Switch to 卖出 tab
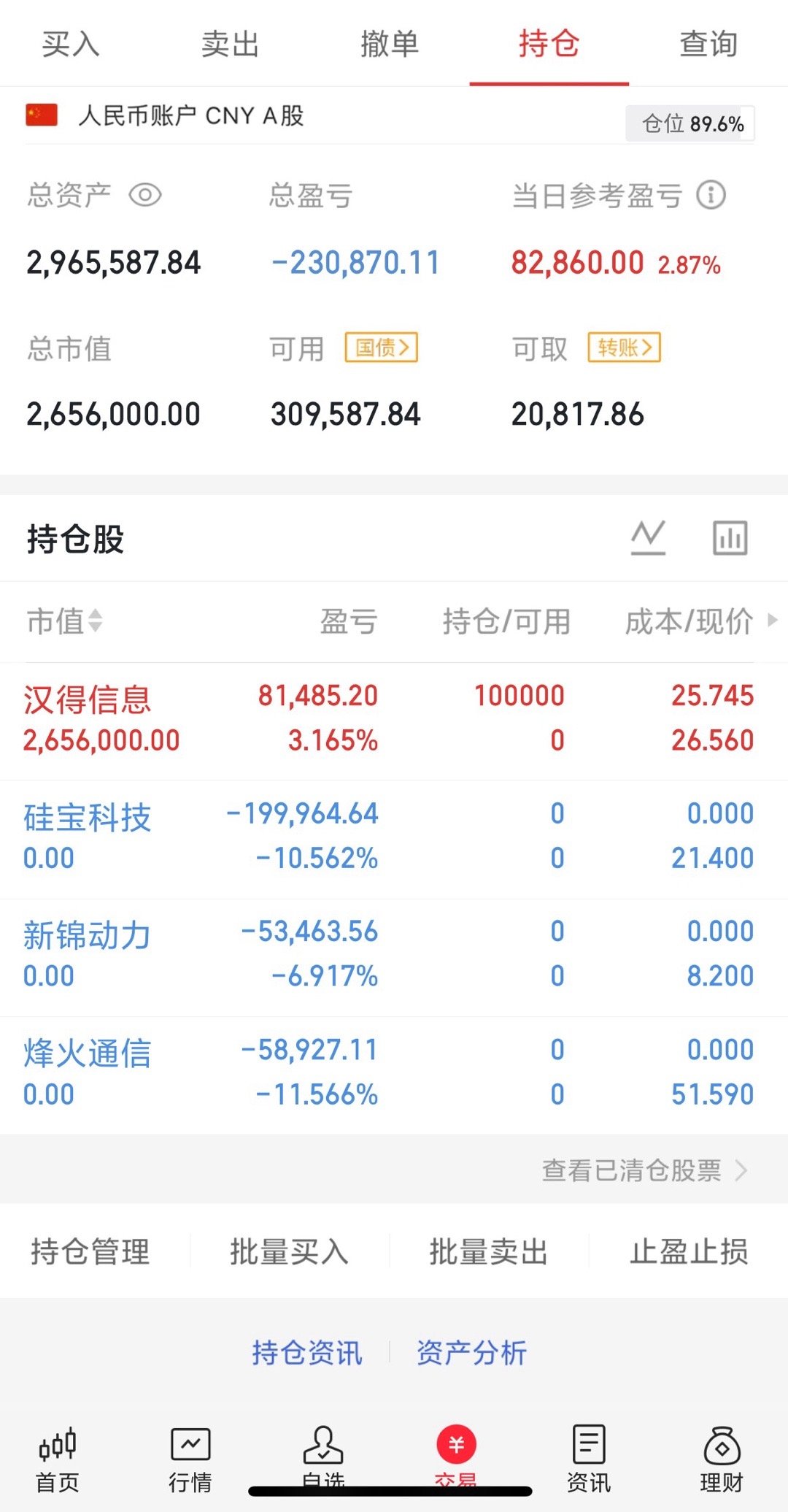This screenshot has width=788, height=1512. click(x=231, y=44)
